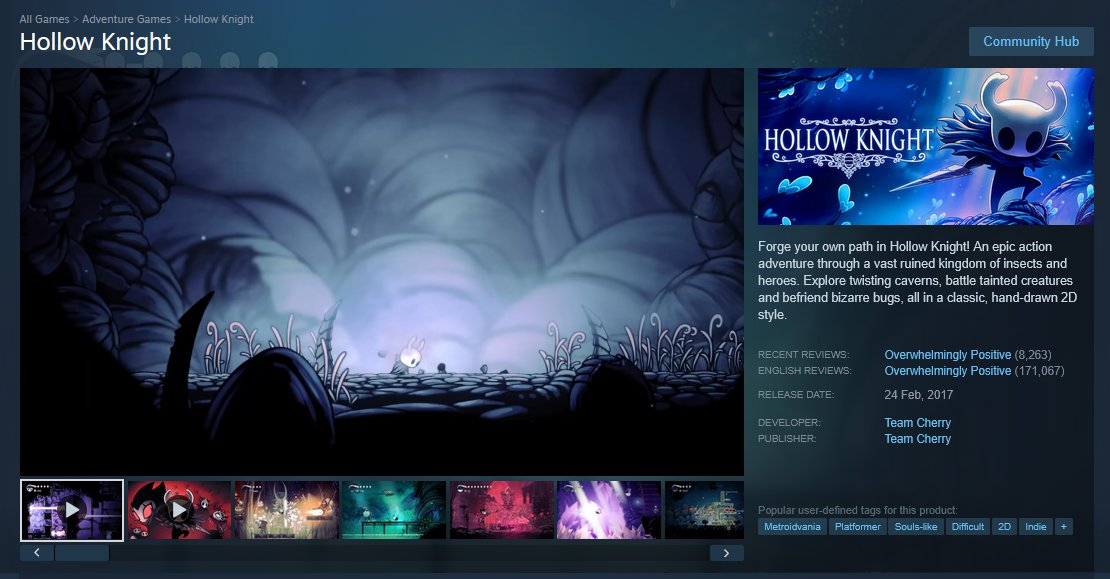The width and height of the screenshot is (1110, 579).
Task: Click the Indie tag
Action: [x=1036, y=527]
